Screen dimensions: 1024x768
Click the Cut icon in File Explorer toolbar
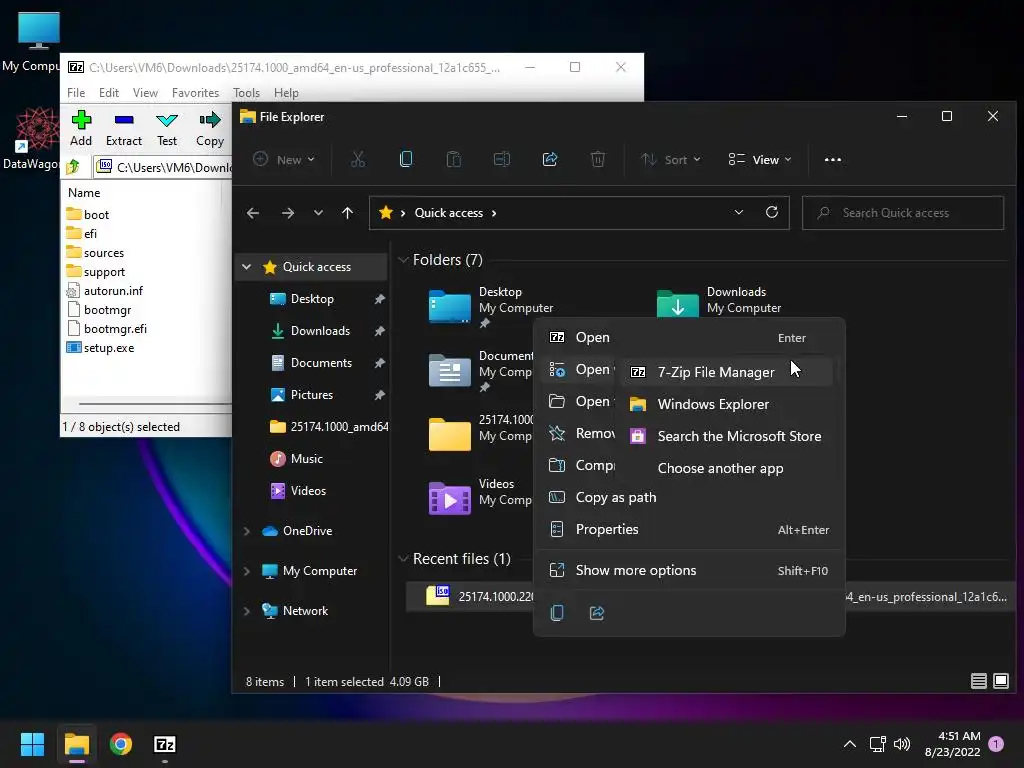tap(358, 159)
